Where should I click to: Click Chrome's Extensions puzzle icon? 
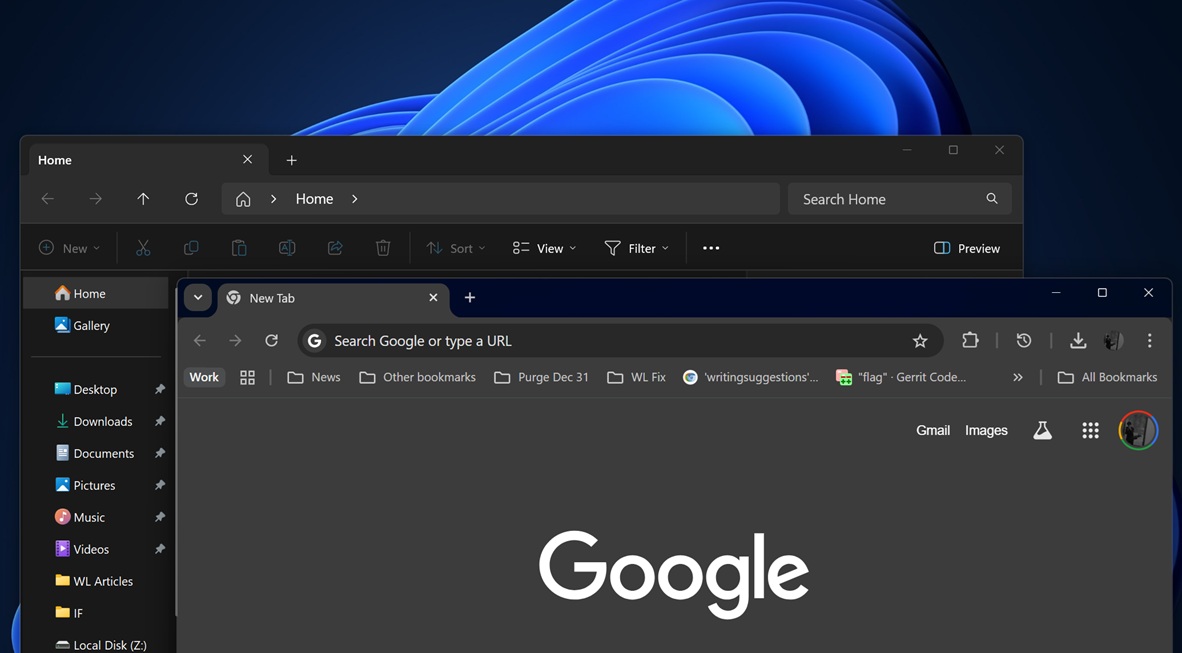pyautogui.click(x=970, y=341)
